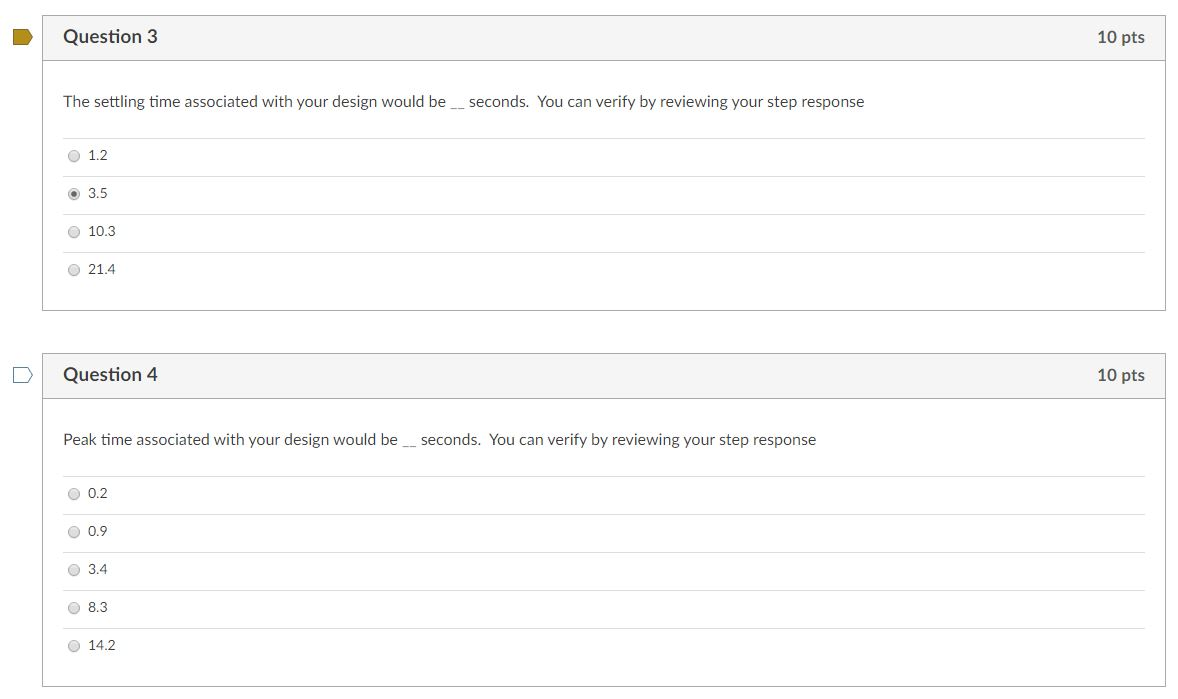Choose 8.3 as the peak time answer
Screen dimensions: 1178x699
pos(74,607)
